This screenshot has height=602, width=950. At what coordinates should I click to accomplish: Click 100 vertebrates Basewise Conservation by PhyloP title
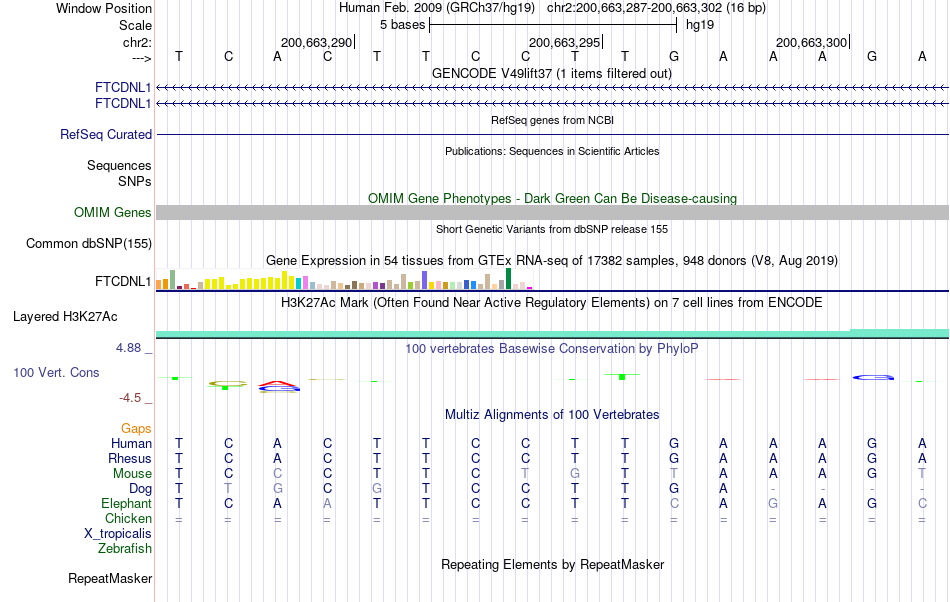[x=552, y=348]
